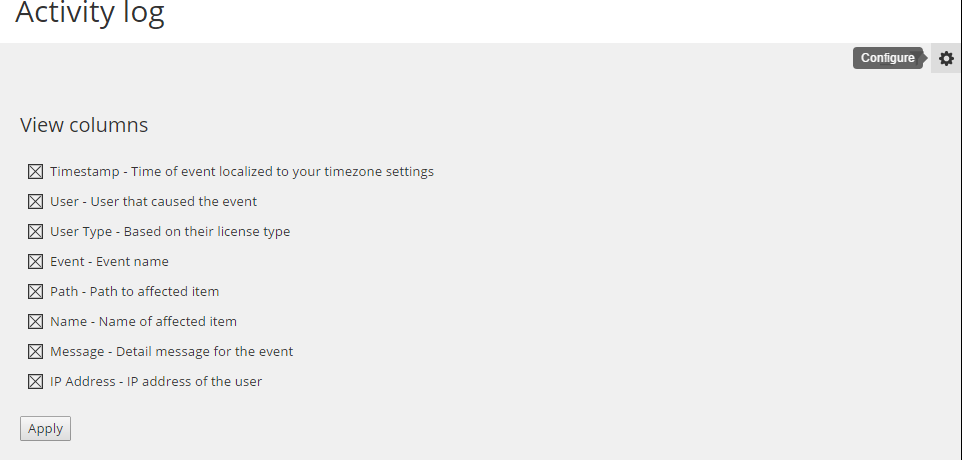Screen dimensions: 962x460
Task: Uncheck the Timestamp column checkbox
Action: click(x=36, y=172)
